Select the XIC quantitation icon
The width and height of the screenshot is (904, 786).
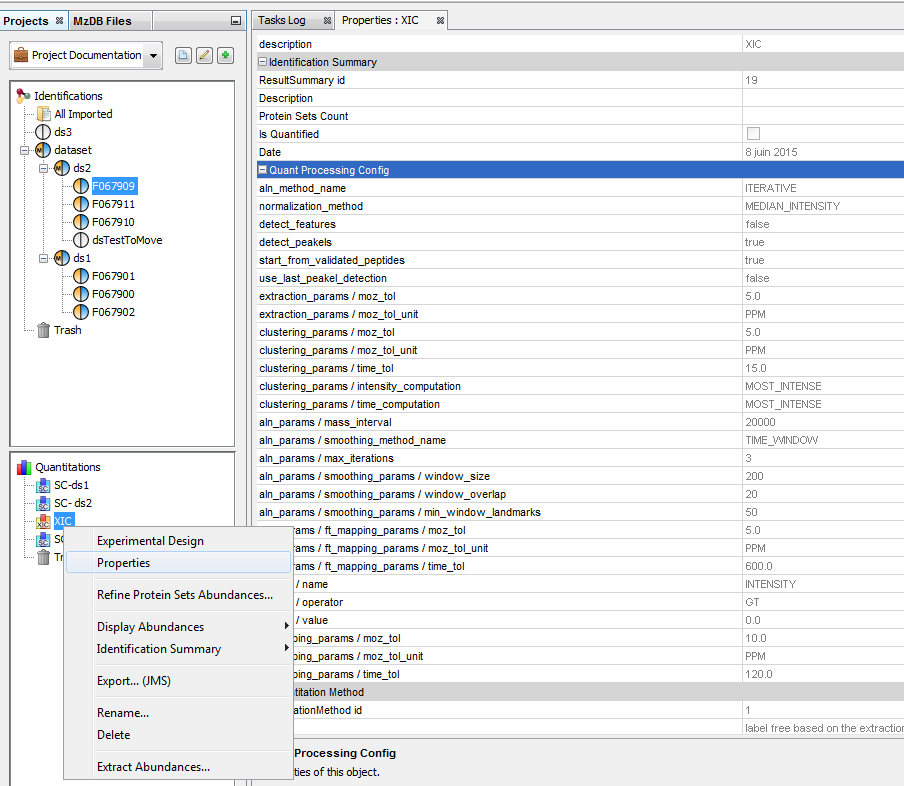43,521
